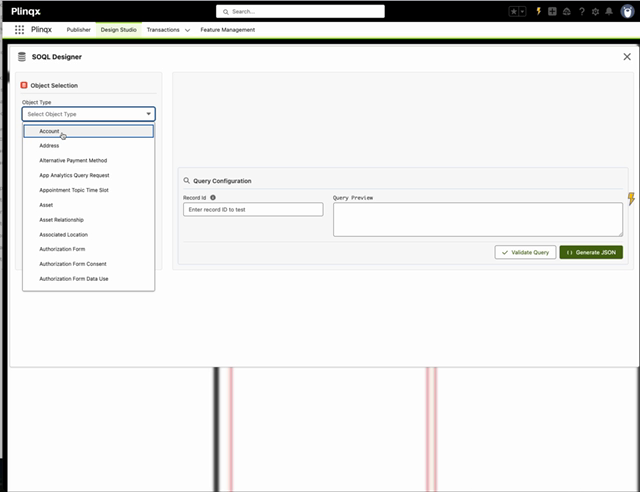Open the favorites list dropdown arrow
The height and width of the screenshot is (492, 640).
tap(522, 11)
